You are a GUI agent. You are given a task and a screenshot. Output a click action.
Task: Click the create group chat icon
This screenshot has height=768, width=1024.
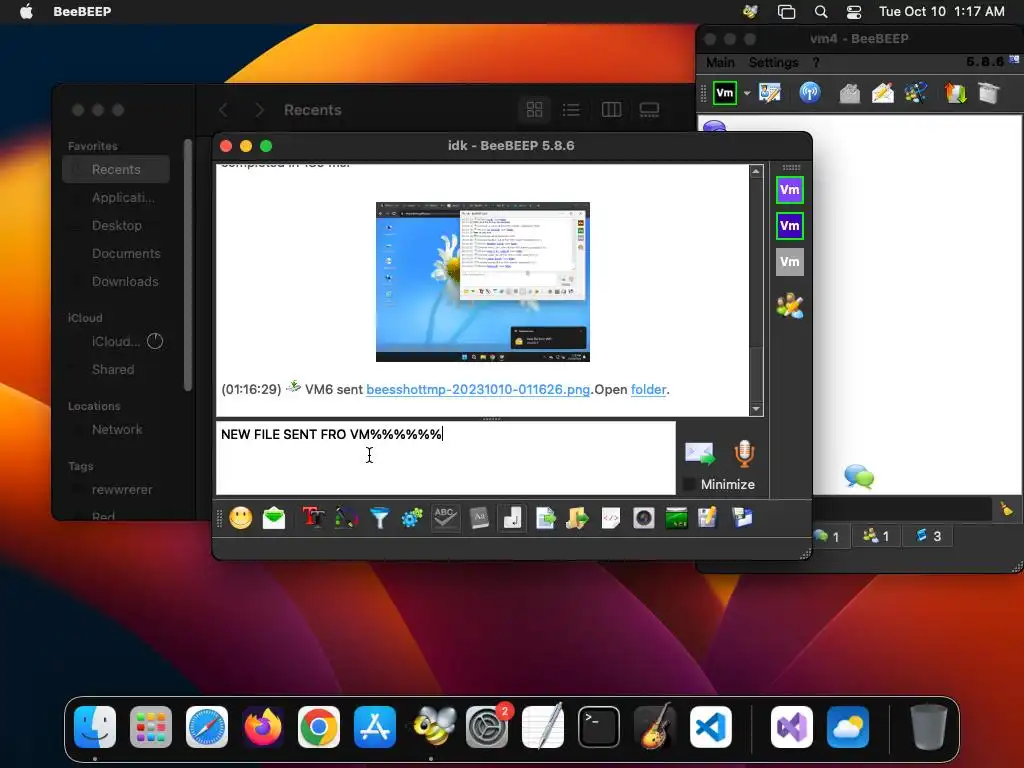[x=916, y=93]
